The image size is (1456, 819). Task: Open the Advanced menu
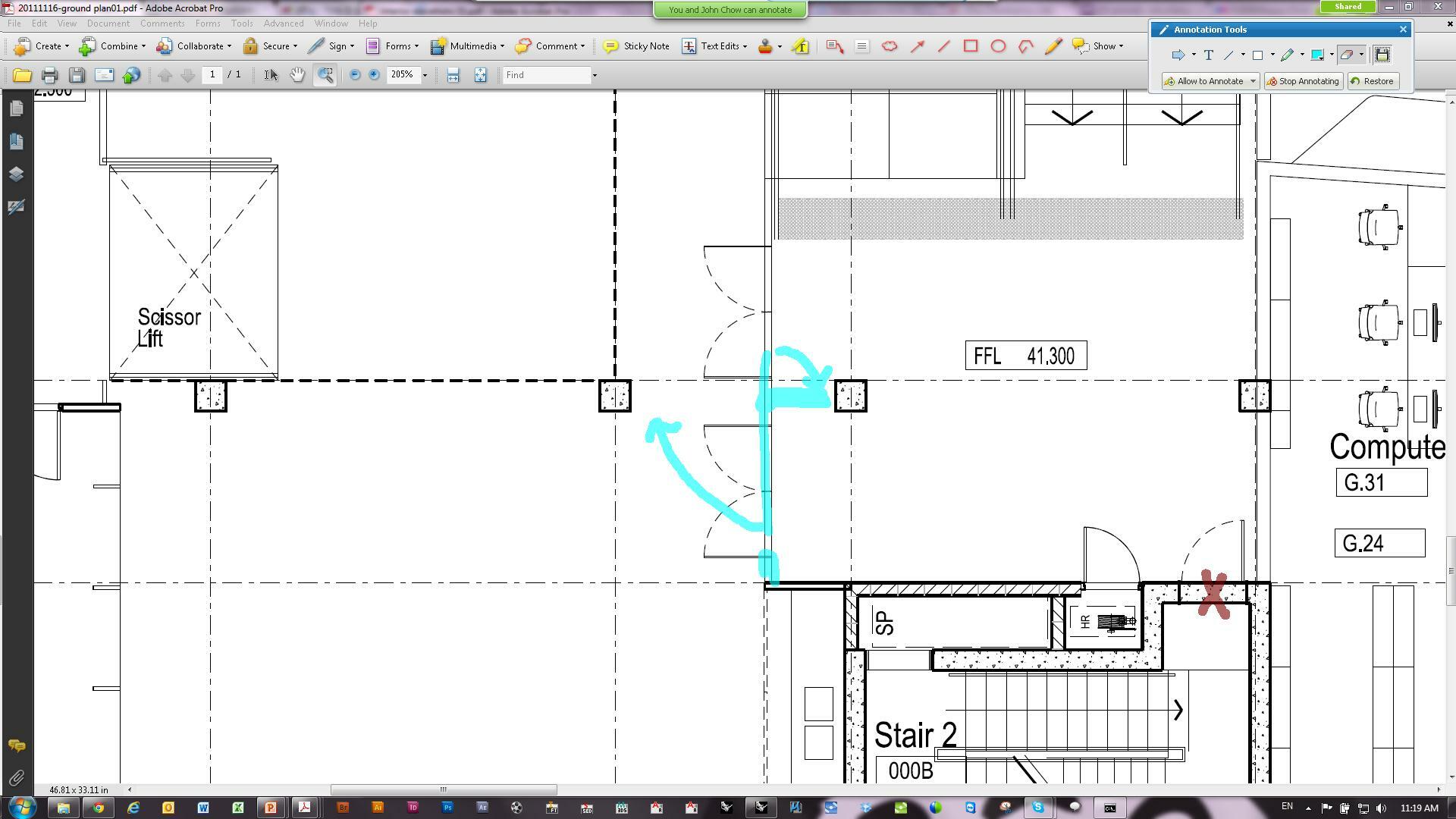tap(284, 24)
